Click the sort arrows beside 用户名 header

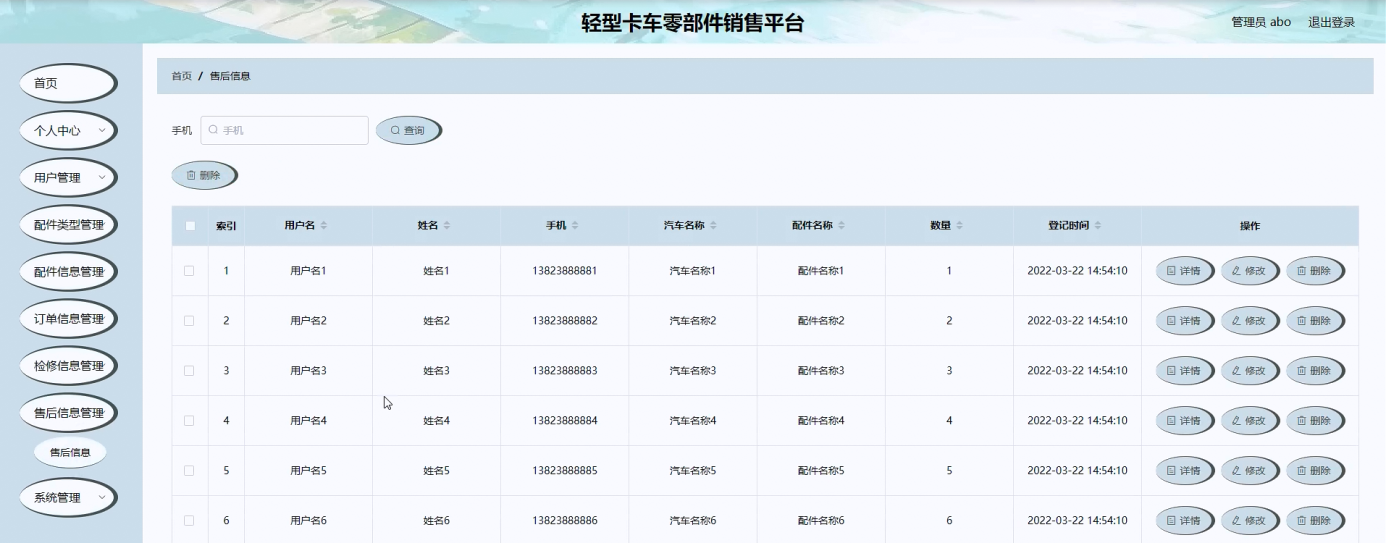[x=324, y=226]
